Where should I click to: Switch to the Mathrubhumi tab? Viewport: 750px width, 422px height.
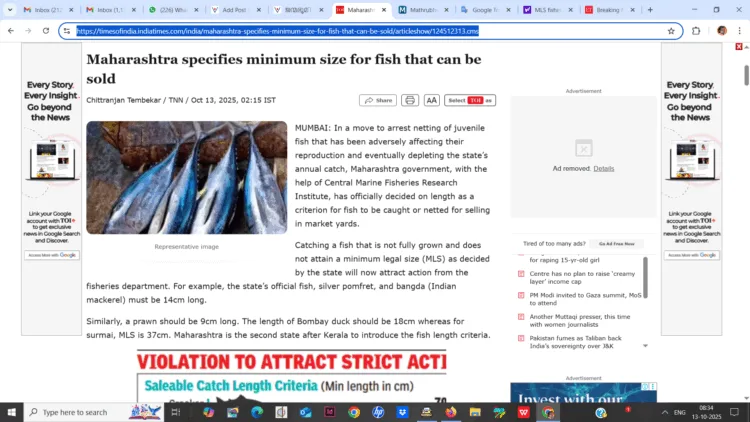coord(425,10)
